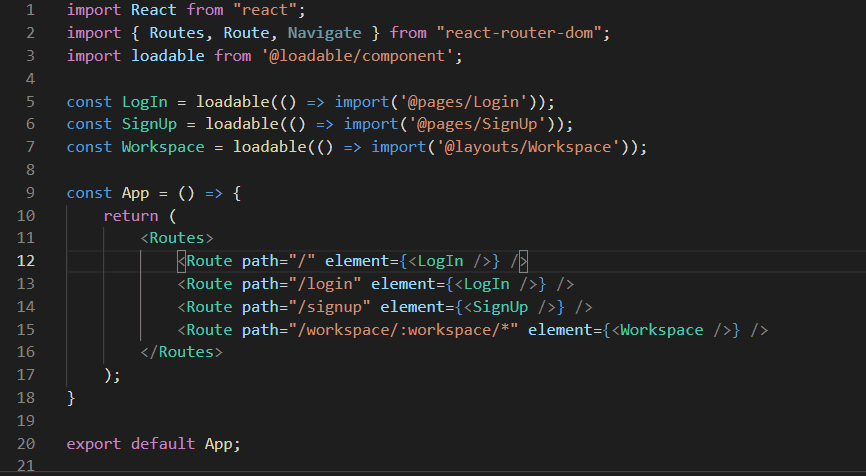866x476 pixels.
Task: Click line number 9 in the gutter
Action: (x=30, y=193)
